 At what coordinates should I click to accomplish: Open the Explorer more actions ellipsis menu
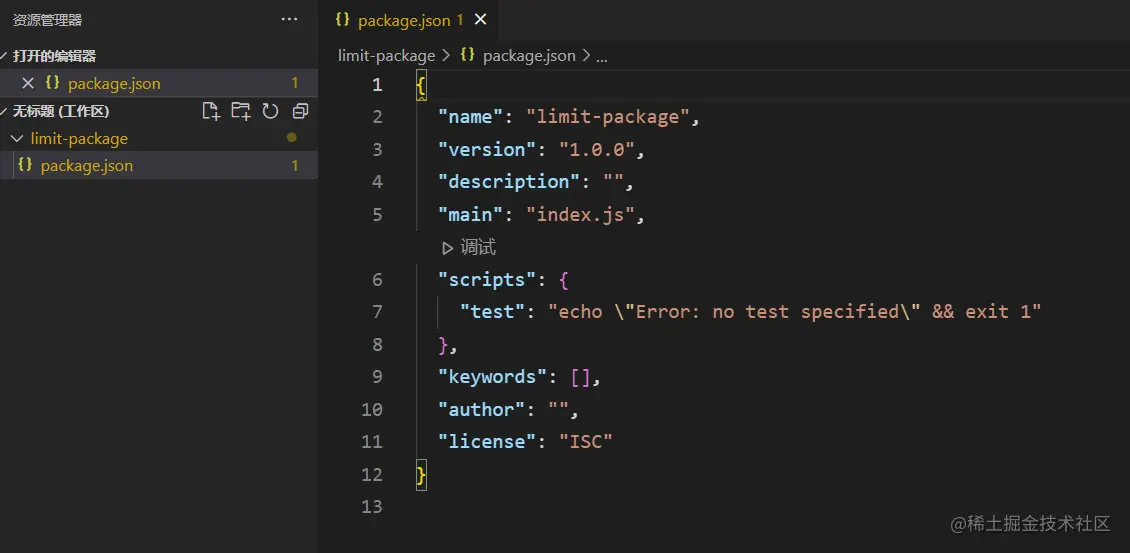pos(289,19)
